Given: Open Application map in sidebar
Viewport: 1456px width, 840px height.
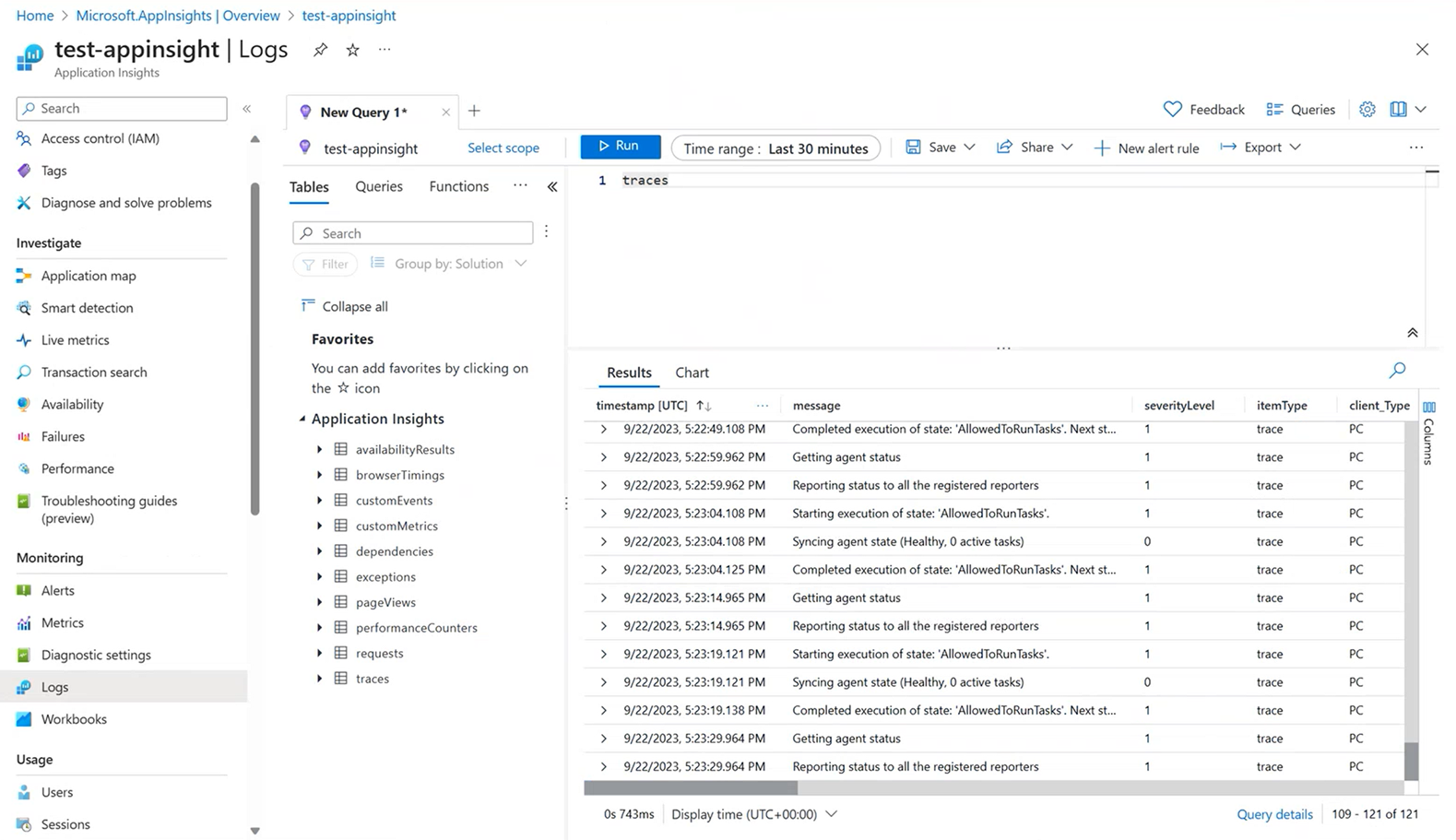Looking at the screenshot, I should point(88,276).
